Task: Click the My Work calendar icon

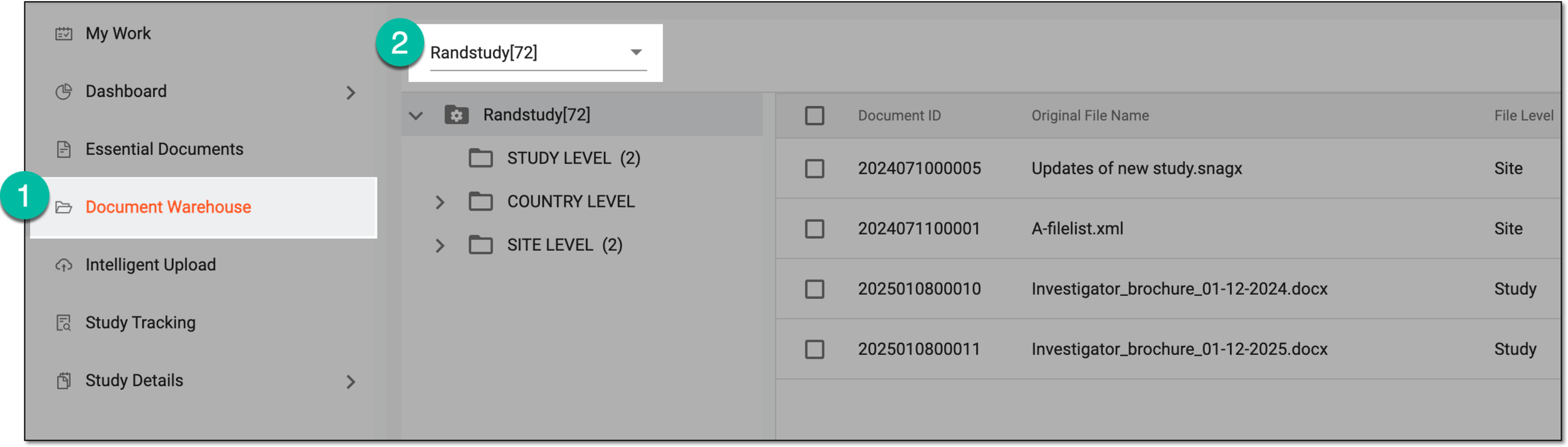Action: pos(64,34)
